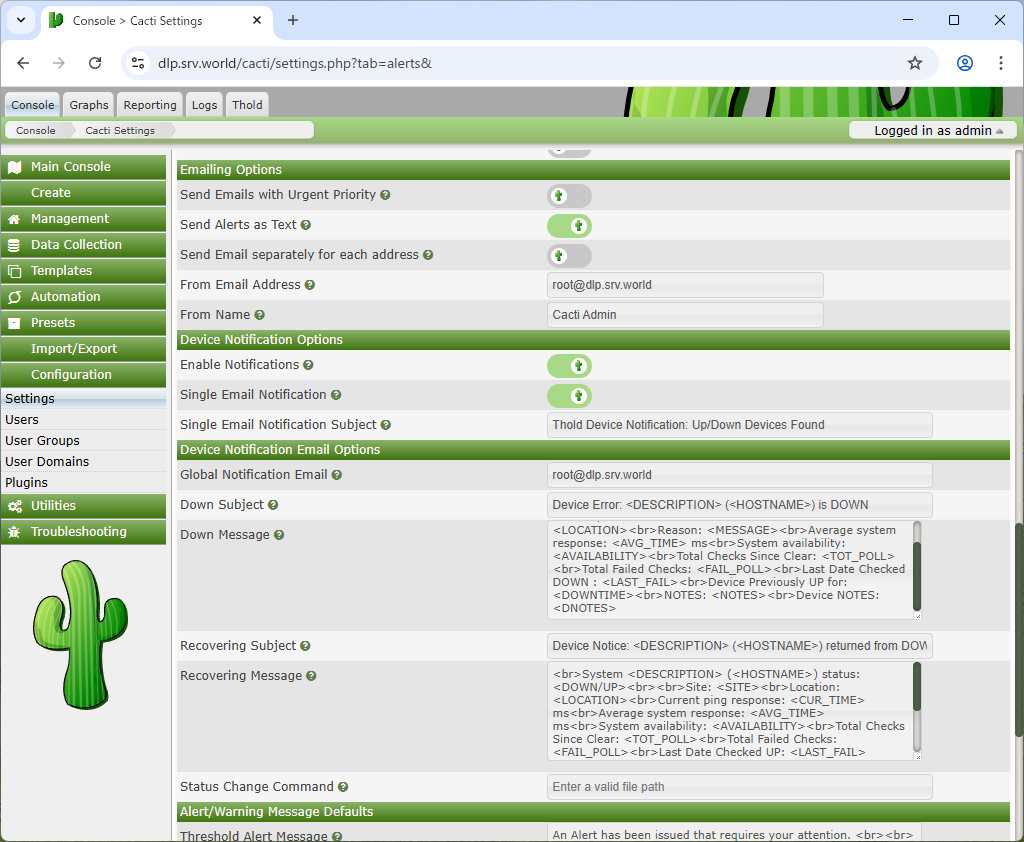Toggle Send Emails with Urgent Priority switch
The image size is (1024, 842).
(569, 196)
